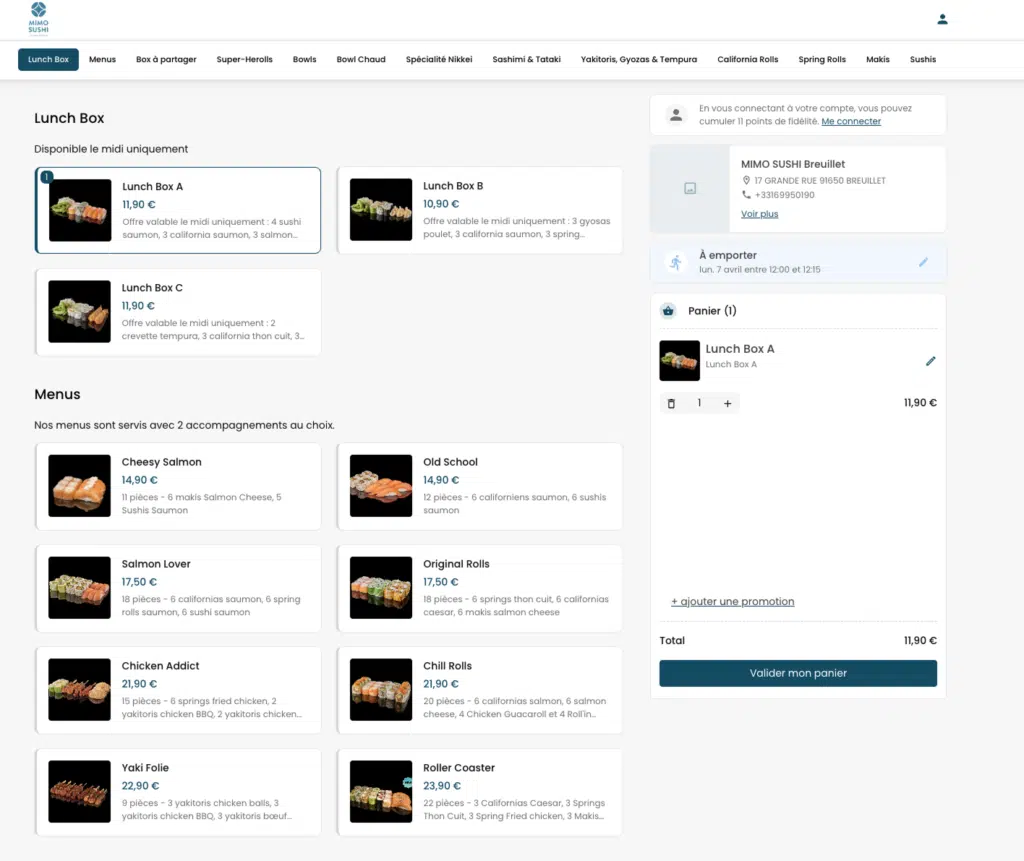Open the Roller Coaster menu thumbnail
This screenshot has height=861, width=1024.
click(381, 792)
